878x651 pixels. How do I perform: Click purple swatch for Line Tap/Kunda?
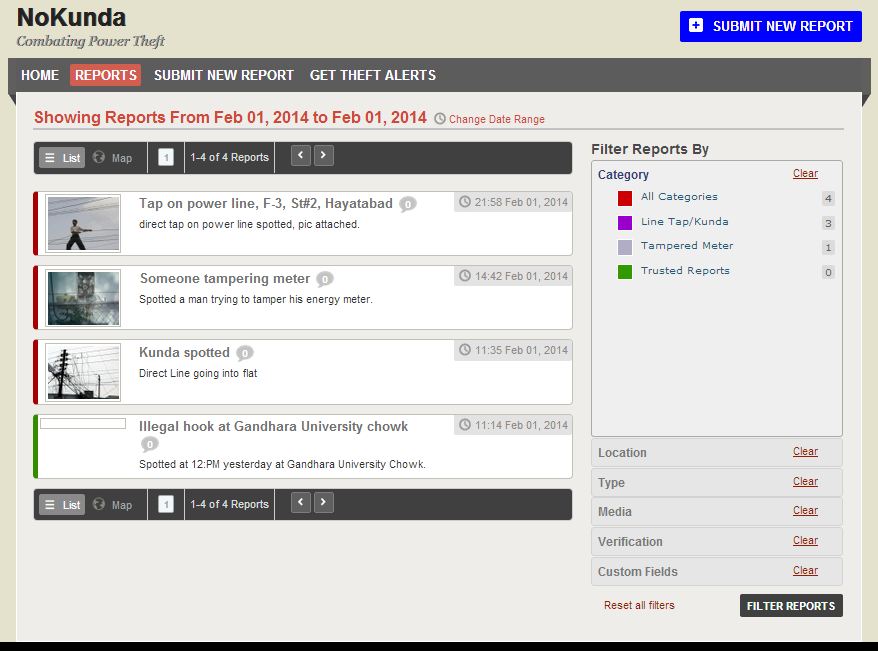click(625, 223)
